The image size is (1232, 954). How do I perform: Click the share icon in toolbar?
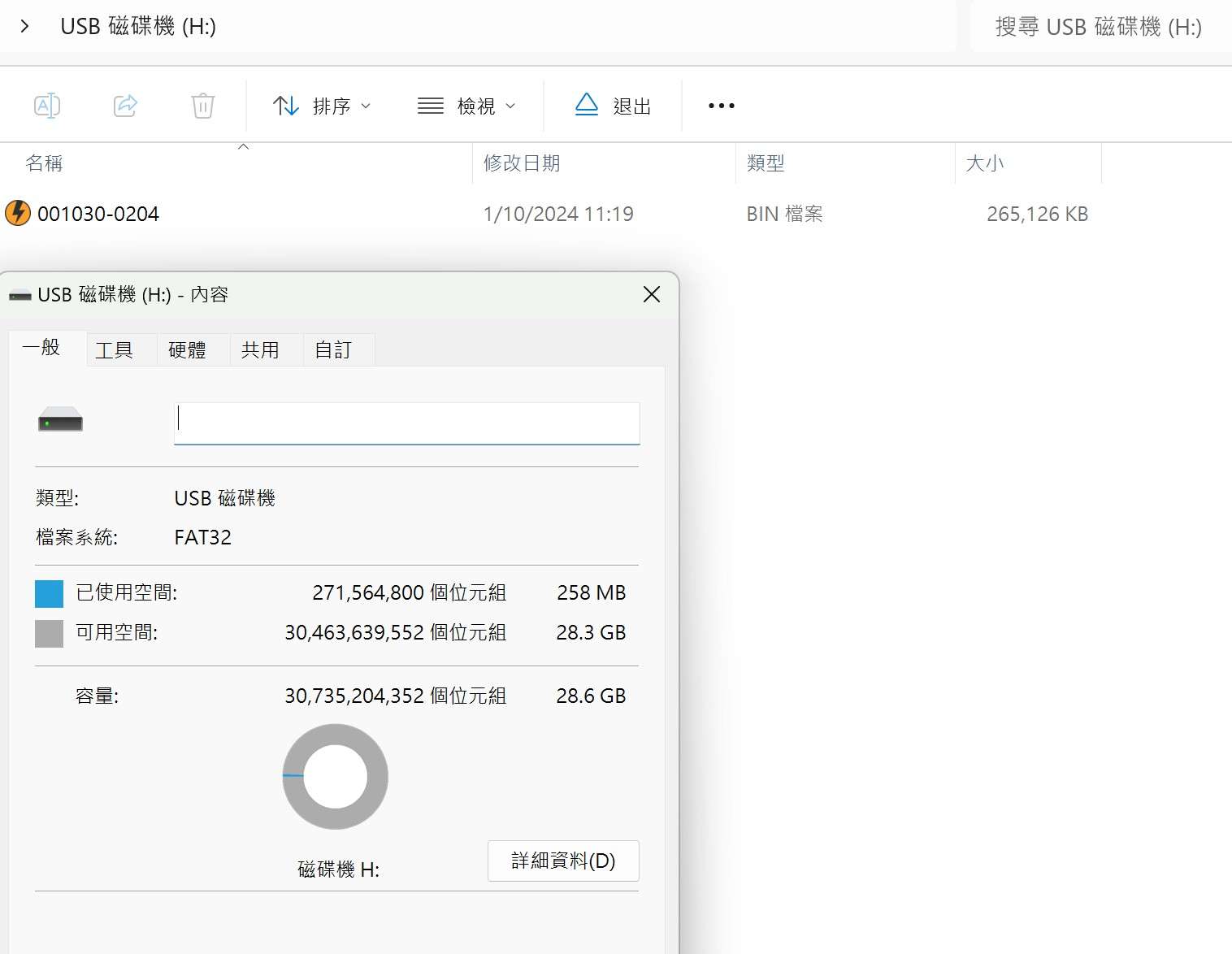pyautogui.click(x=125, y=106)
